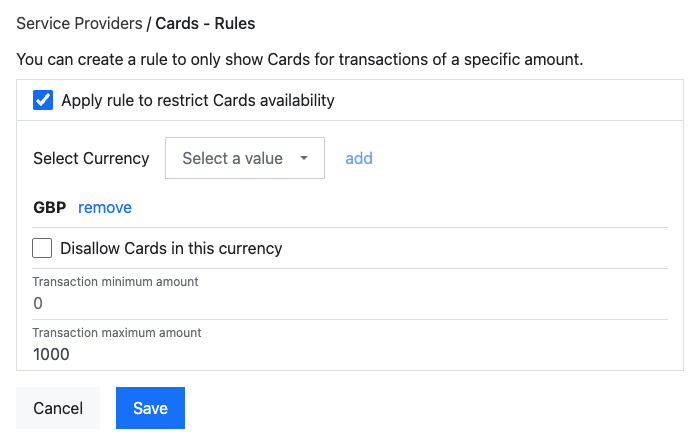Click the 'Apply rule to restrict Cards availability' label
Screen dimensions: 699x437
(197, 100)
